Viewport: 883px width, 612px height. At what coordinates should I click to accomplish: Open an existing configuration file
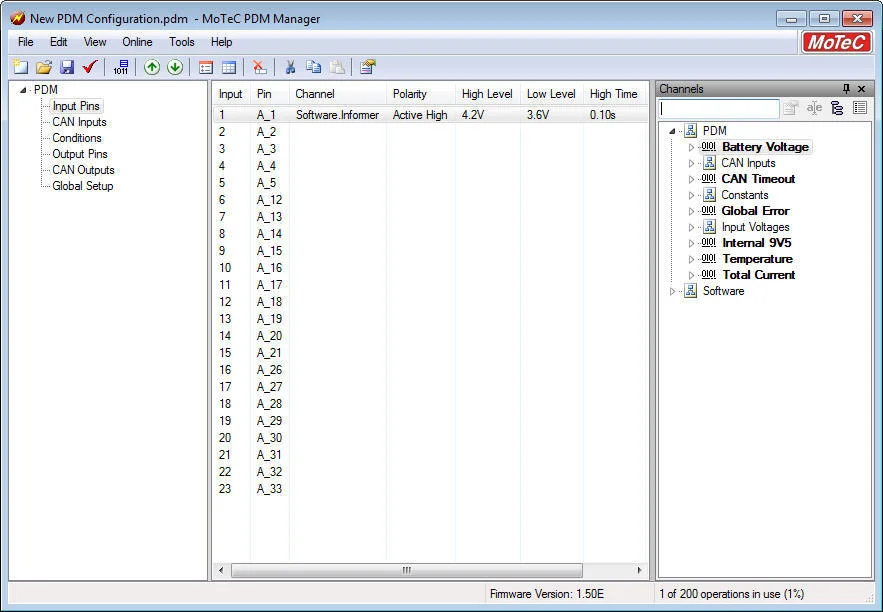point(44,68)
